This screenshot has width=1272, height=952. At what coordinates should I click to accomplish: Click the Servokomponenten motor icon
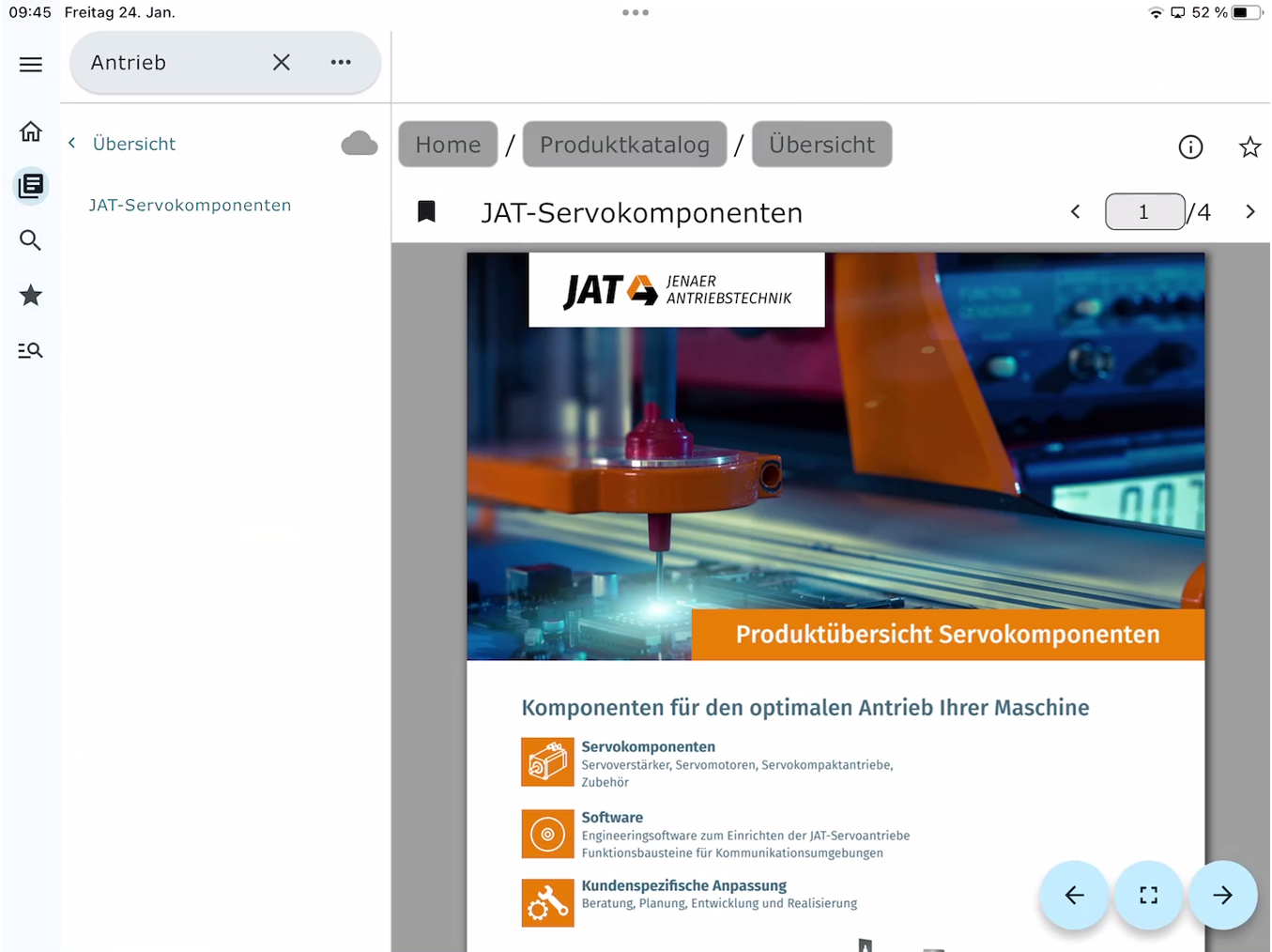(x=547, y=761)
